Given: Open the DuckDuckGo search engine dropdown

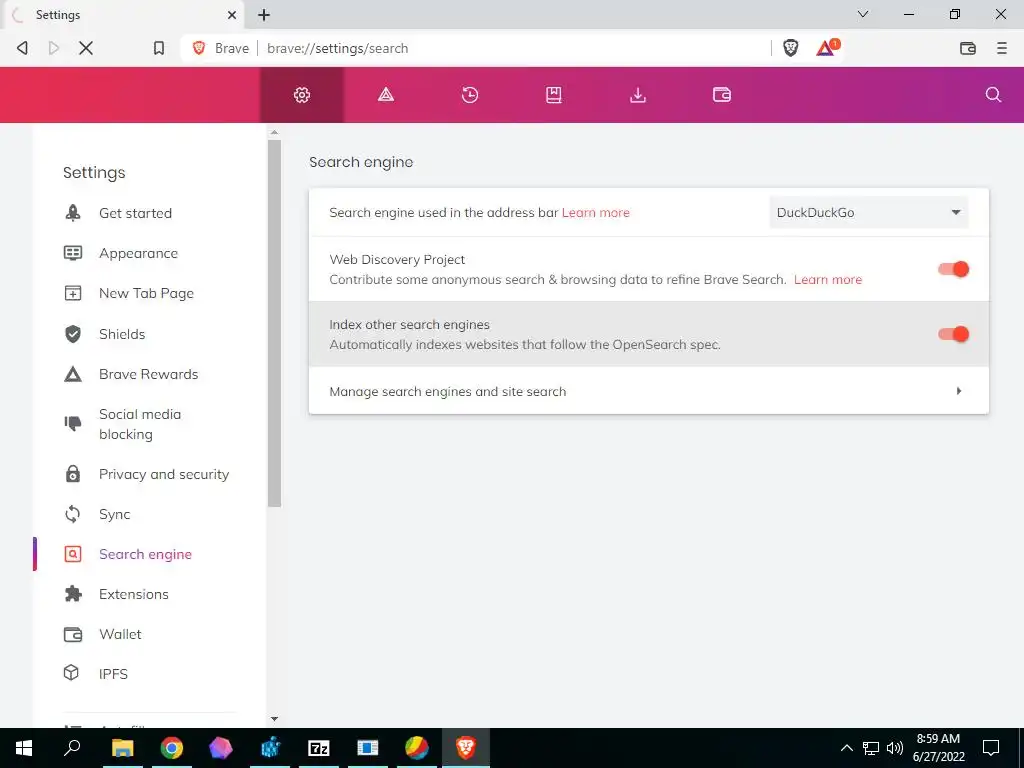Looking at the screenshot, I should [x=869, y=212].
